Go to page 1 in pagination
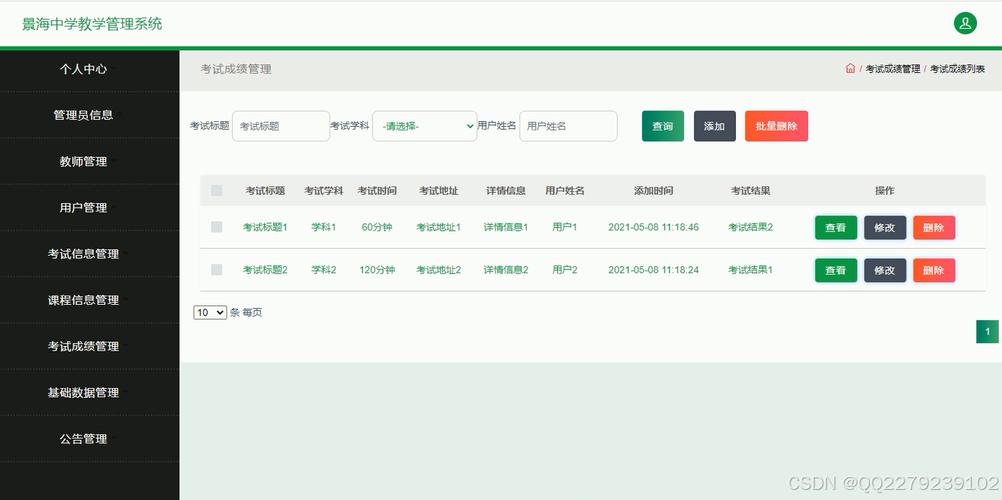Screen dimensions: 1002x500 pyautogui.click(x=987, y=332)
